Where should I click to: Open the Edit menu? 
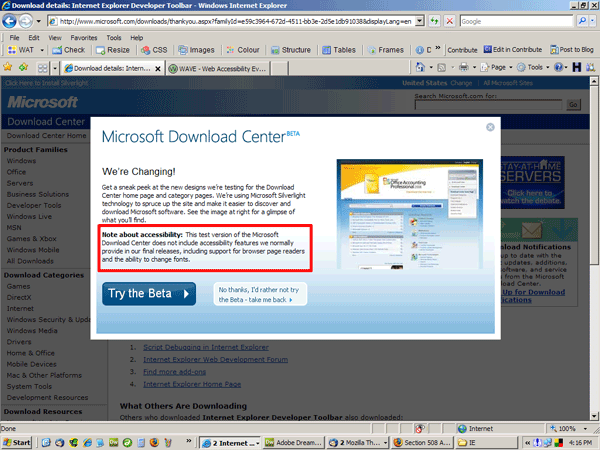tap(34, 38)
